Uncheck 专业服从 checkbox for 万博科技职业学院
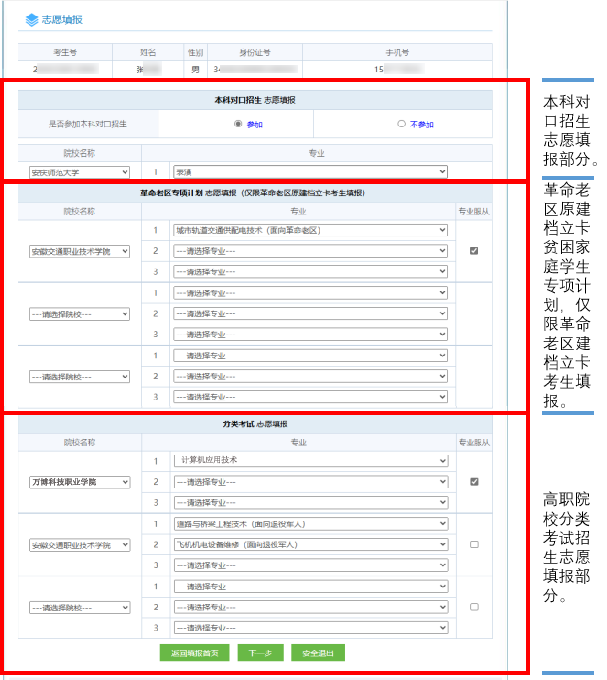The width and height of the screenshot is (607, 680). coord(473,482)
